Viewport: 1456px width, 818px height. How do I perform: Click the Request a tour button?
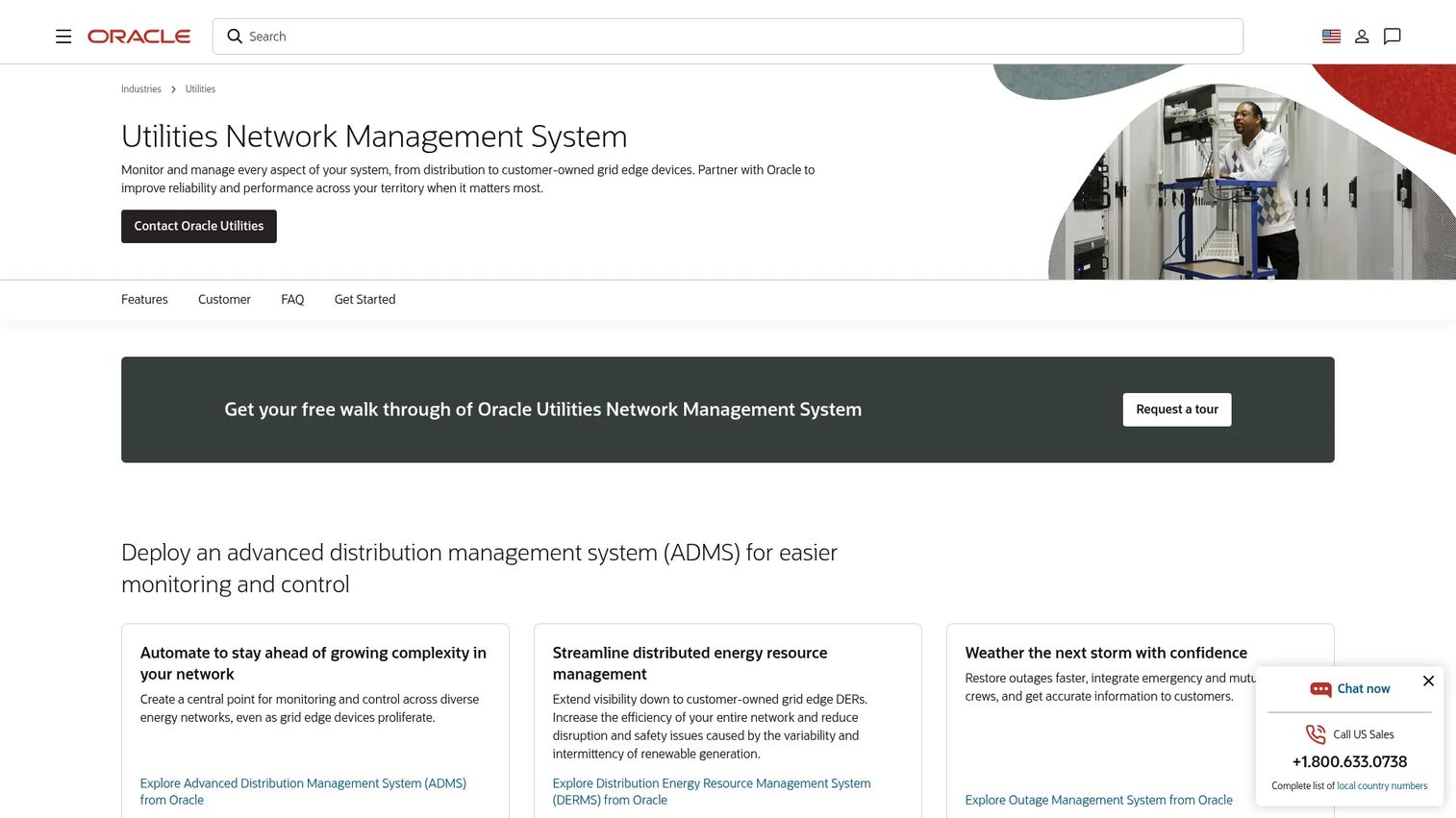pyautogui.click(x=1177, y=409)
